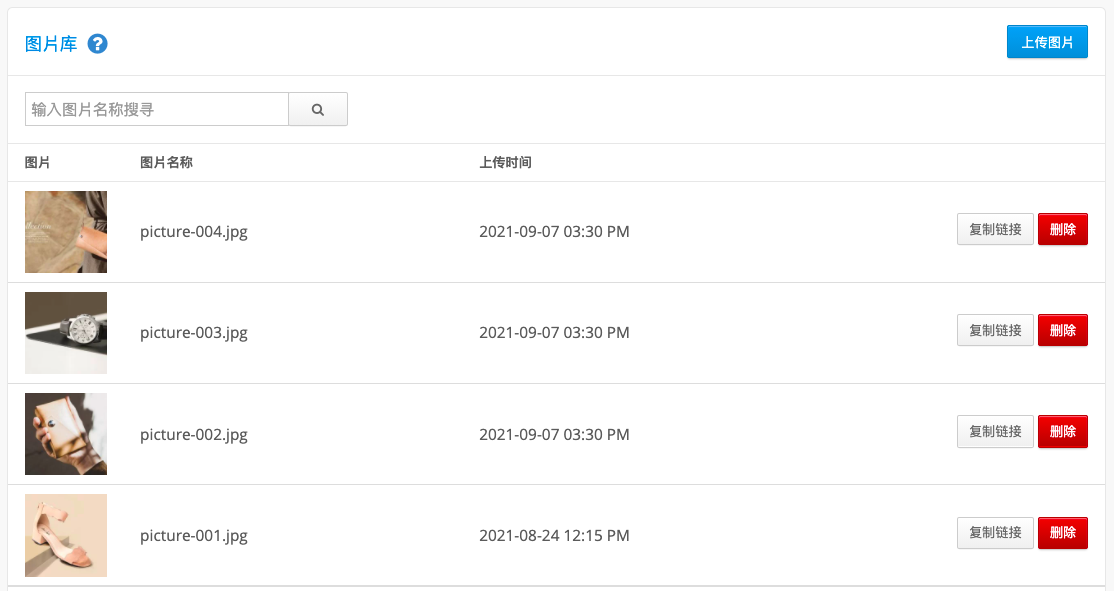Copy link for picture-001.jpg
Image resolution: width=1114 pixels, height=591 pixels.
tap(995, 533)
